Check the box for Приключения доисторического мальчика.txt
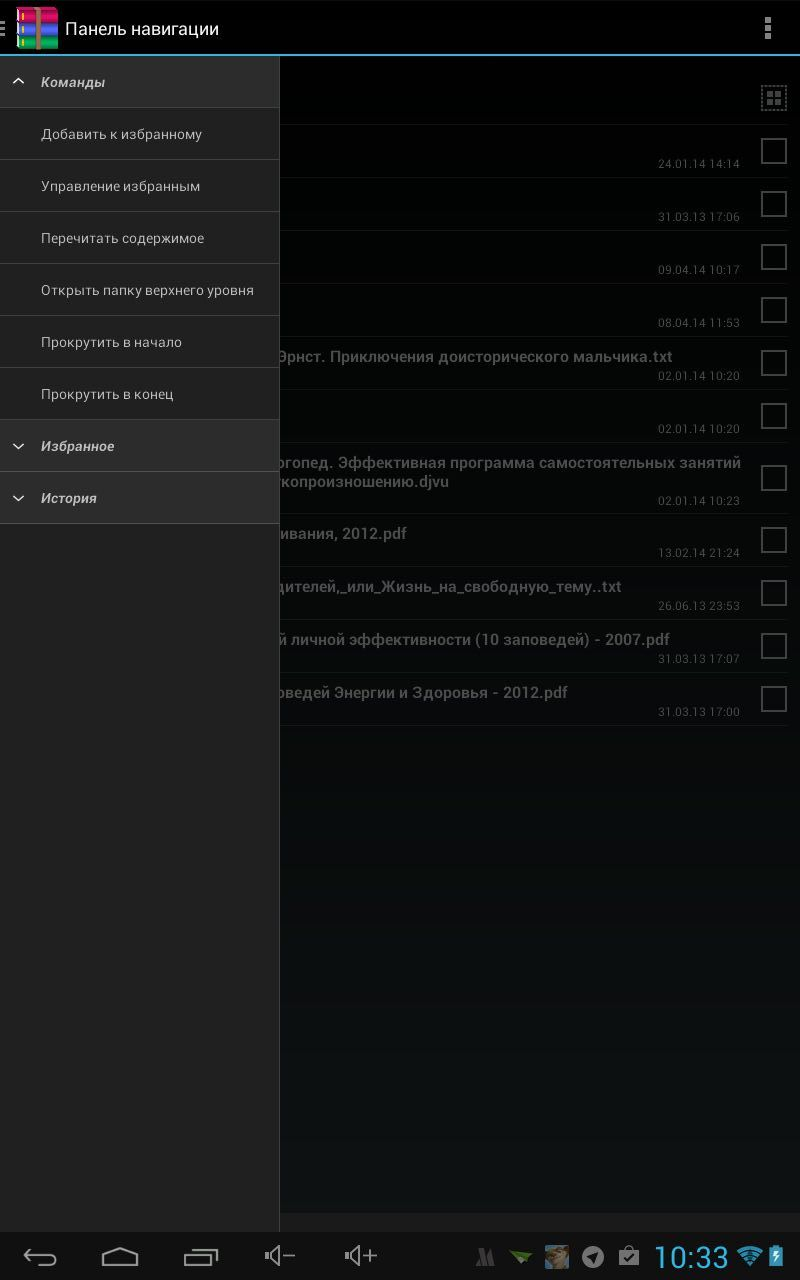 click(774, 363)
